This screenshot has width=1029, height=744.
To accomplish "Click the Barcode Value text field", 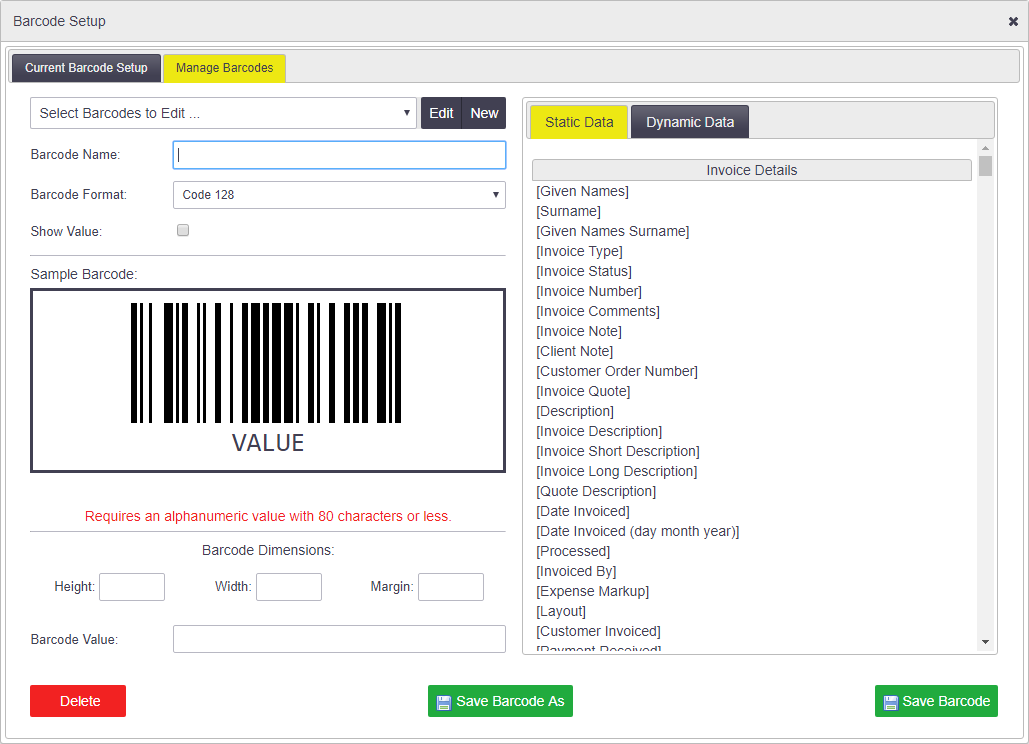I will [339, 639].
